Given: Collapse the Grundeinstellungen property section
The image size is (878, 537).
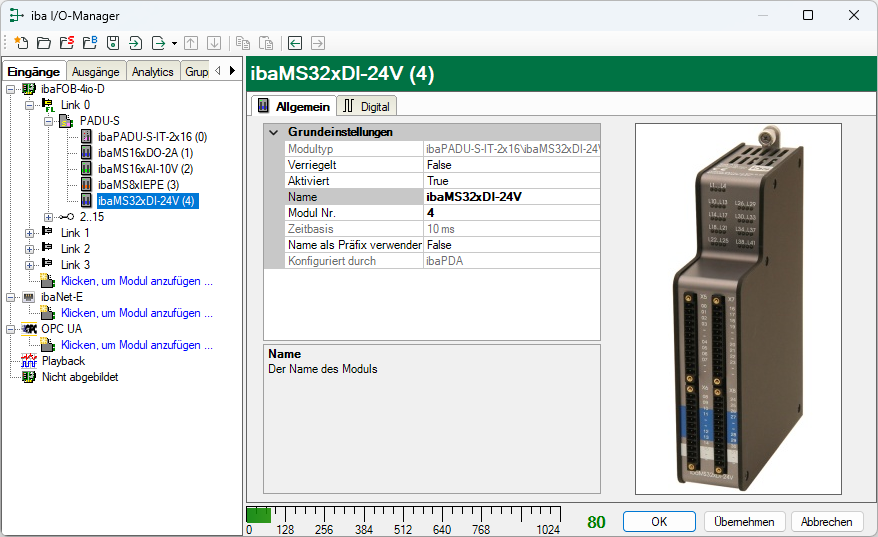Looking at the screenshot, I should [273, 132].
